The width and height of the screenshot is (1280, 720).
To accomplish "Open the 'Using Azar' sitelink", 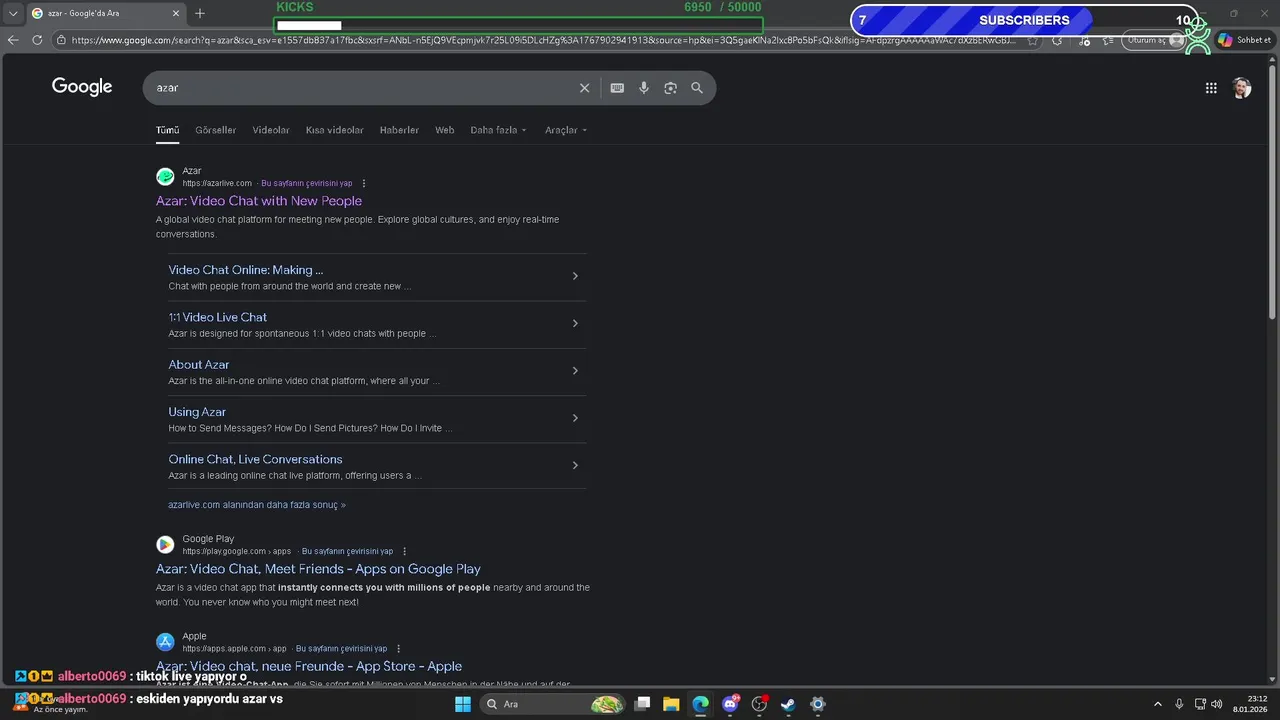I will click(197, 412).
